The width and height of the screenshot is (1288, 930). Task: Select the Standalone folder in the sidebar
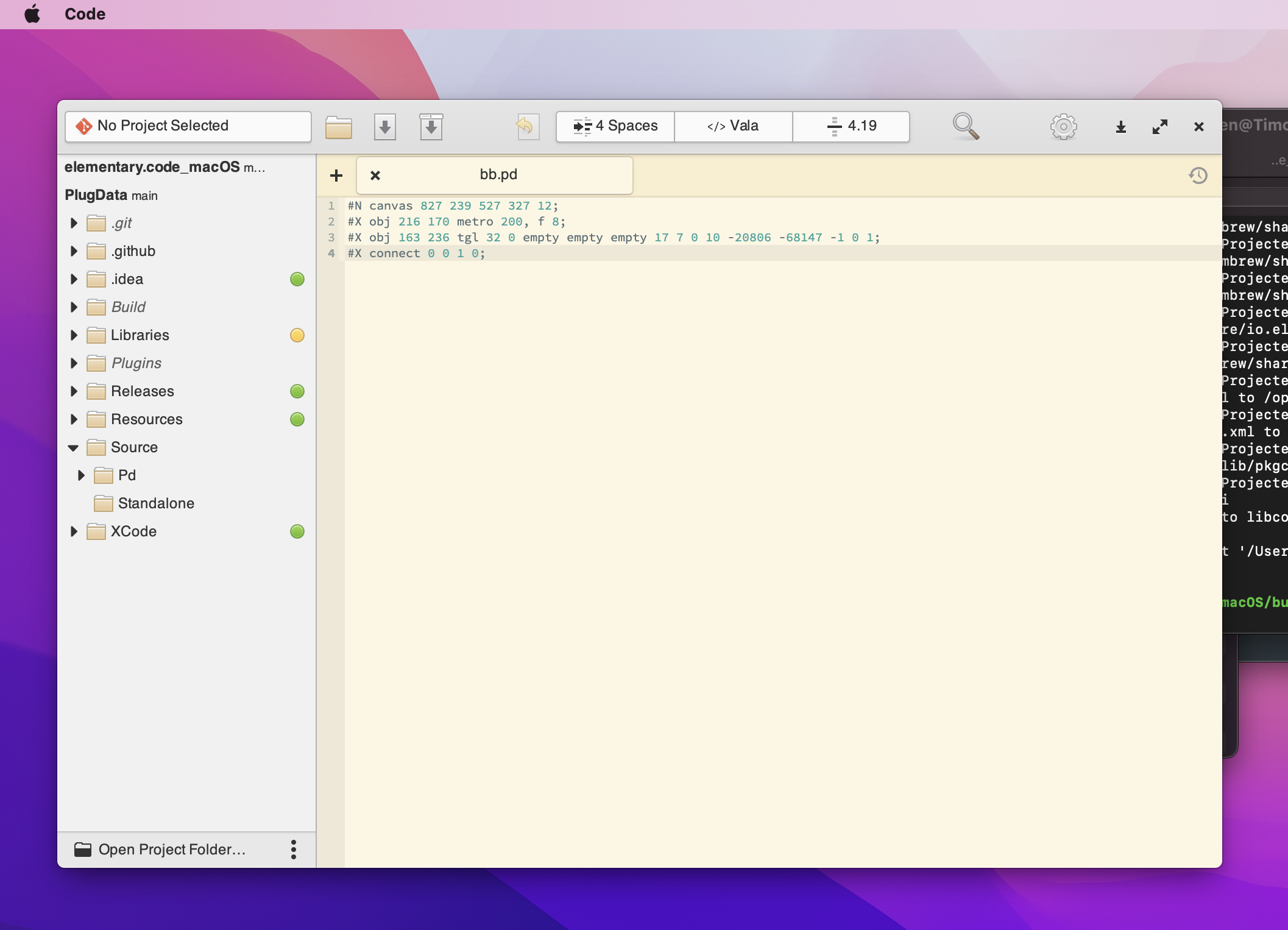(156, 503)
